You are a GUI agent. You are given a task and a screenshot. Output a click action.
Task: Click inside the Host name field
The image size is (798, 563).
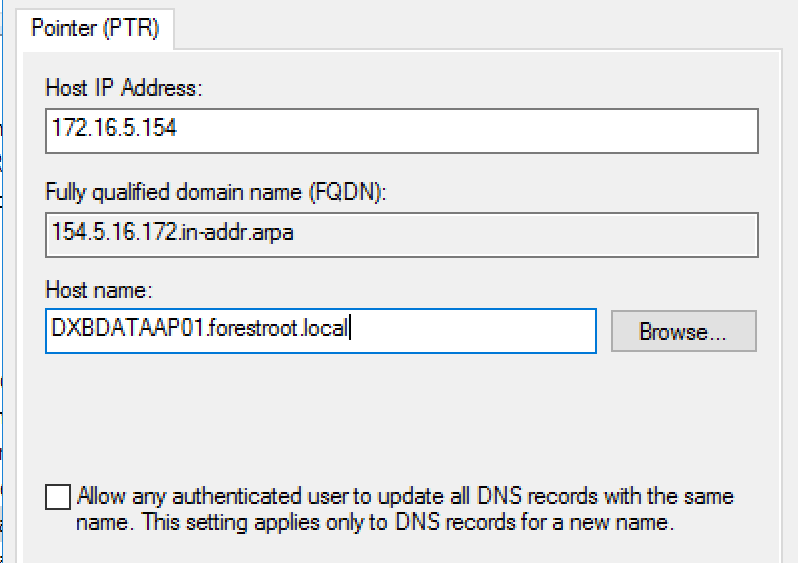(x=321, y=330)
